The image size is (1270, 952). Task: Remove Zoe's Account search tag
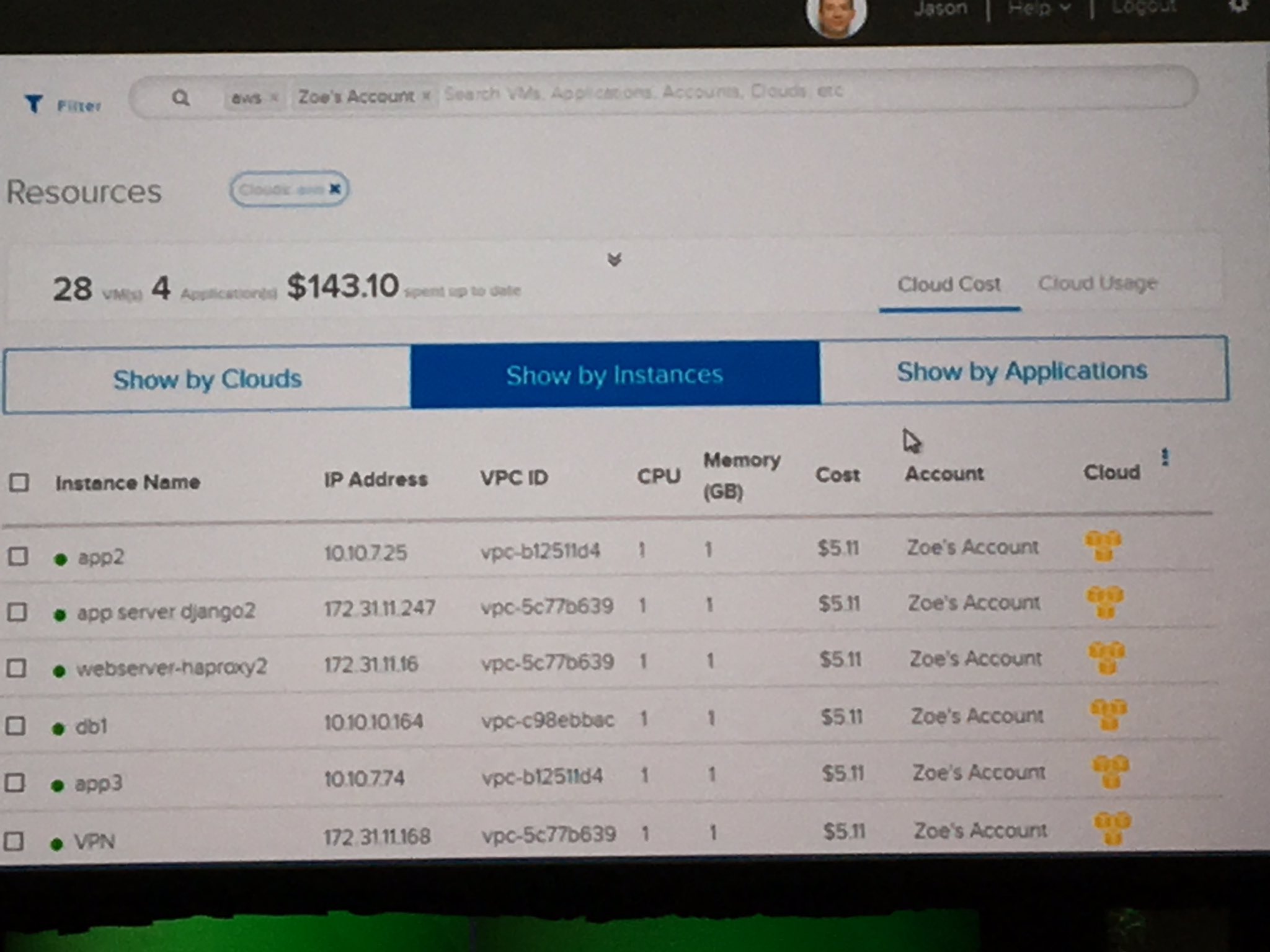click(426, 95)
